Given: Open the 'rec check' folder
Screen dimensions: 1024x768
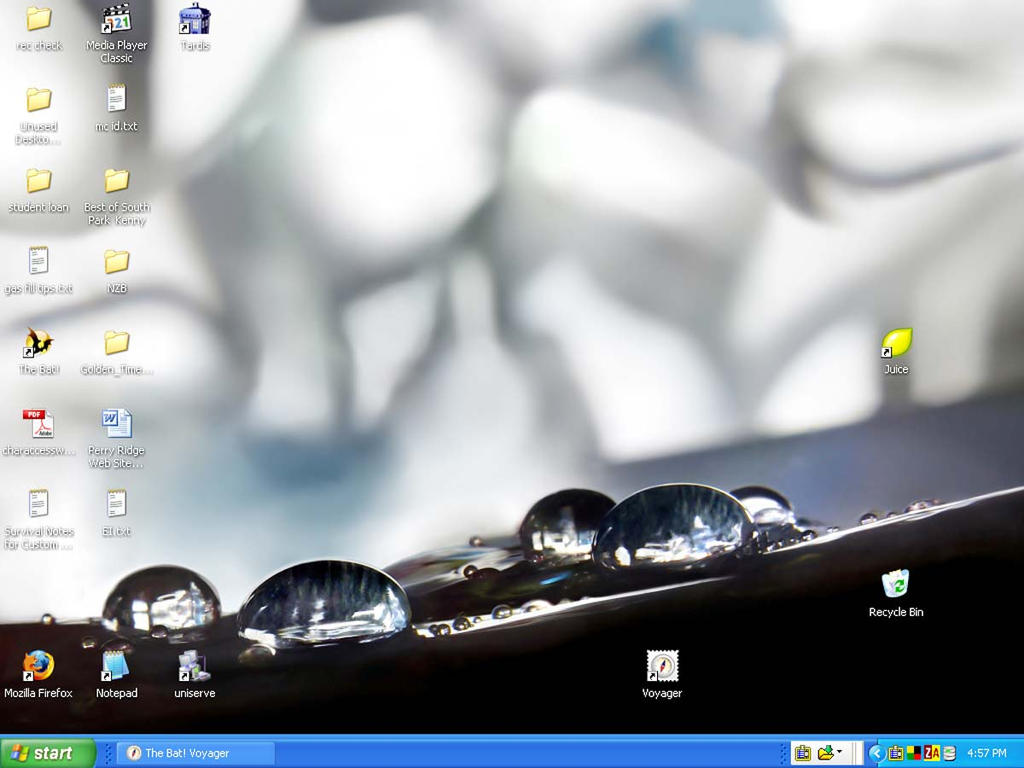Looking at the screenshot, I should [x=39, y=29].
